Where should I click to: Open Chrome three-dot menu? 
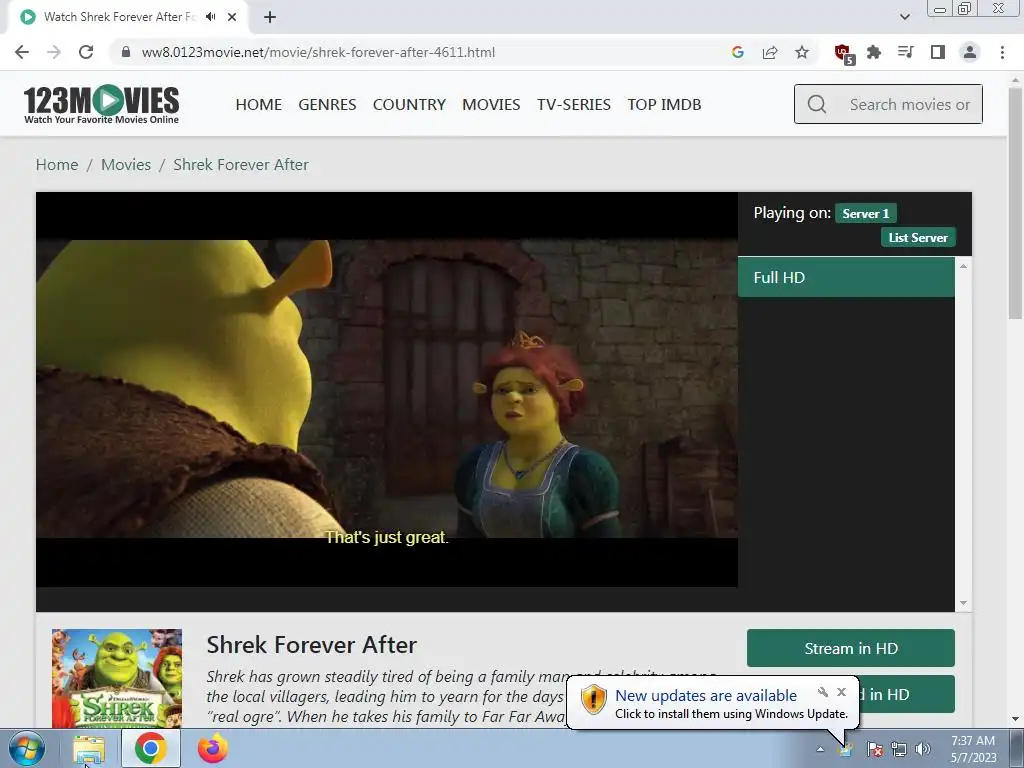click(1002, 52)
